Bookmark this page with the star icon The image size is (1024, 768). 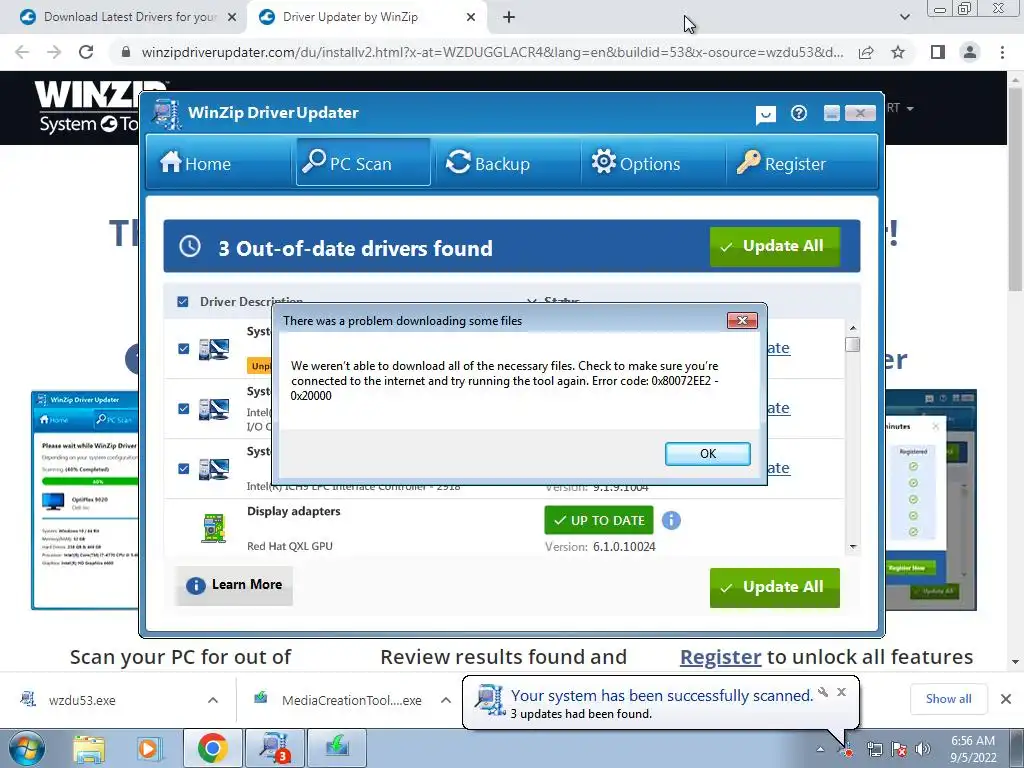click(x=898, y=52)
